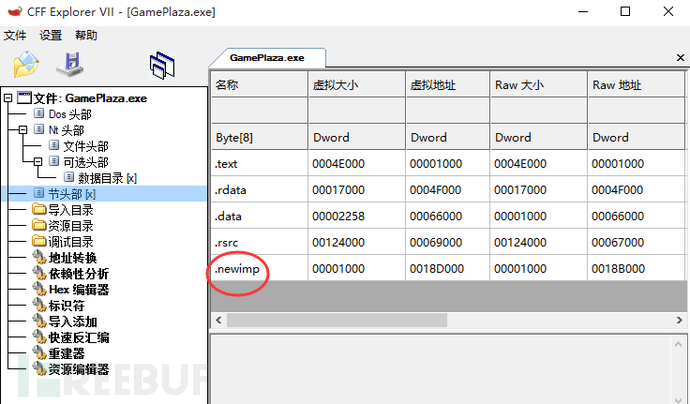
Task: Click the file icon beside 文件: GamePlaza.exe
Action: pyautogui.click(x=24, y=98)
